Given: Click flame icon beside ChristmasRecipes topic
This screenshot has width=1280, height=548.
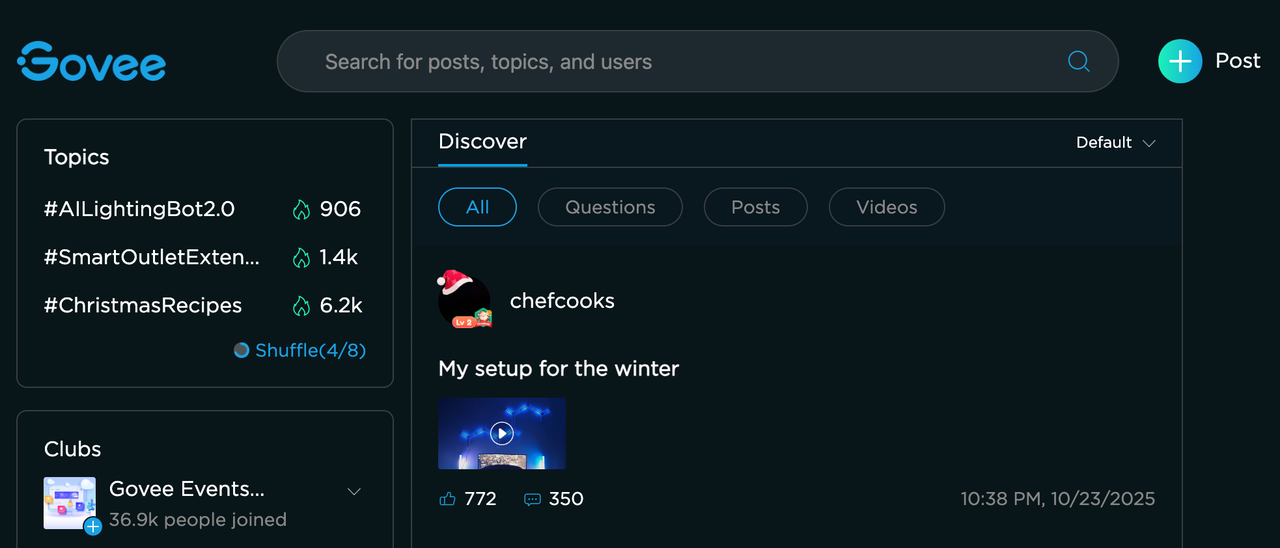Looking at the screenshot, I should (x=301, y=306).
